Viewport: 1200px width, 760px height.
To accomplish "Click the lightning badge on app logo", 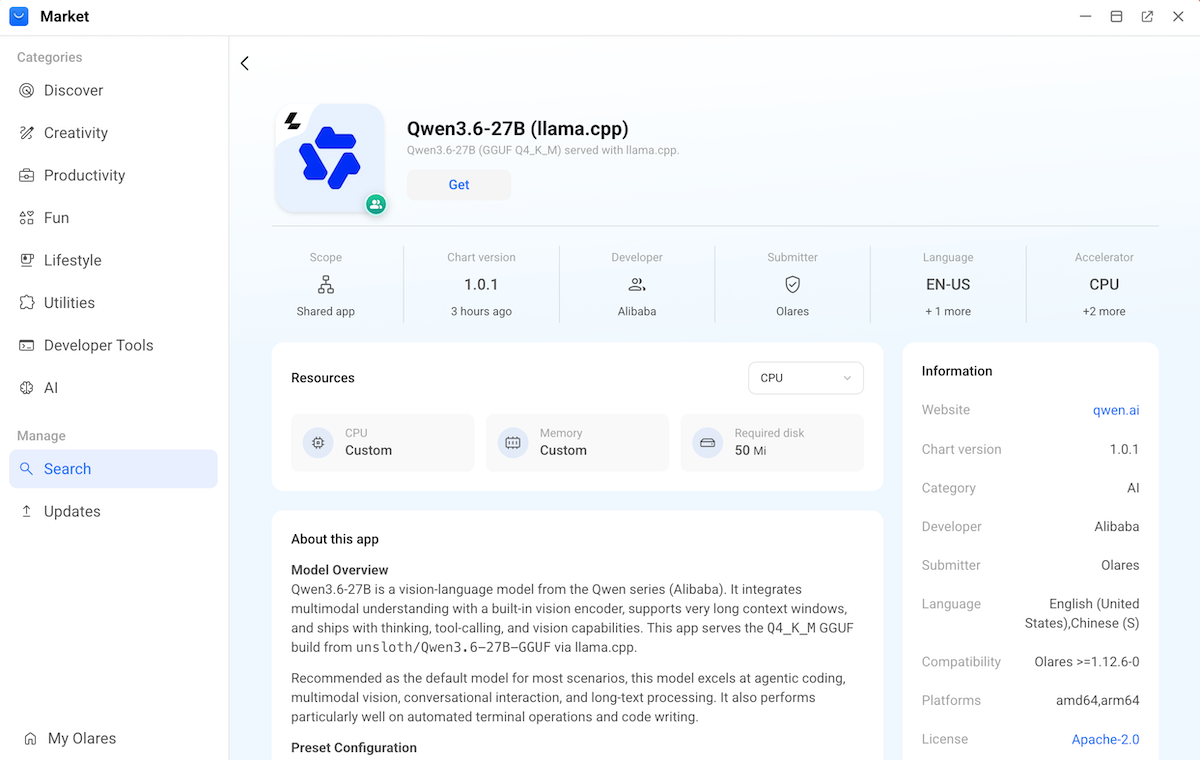I will [292, 121].
